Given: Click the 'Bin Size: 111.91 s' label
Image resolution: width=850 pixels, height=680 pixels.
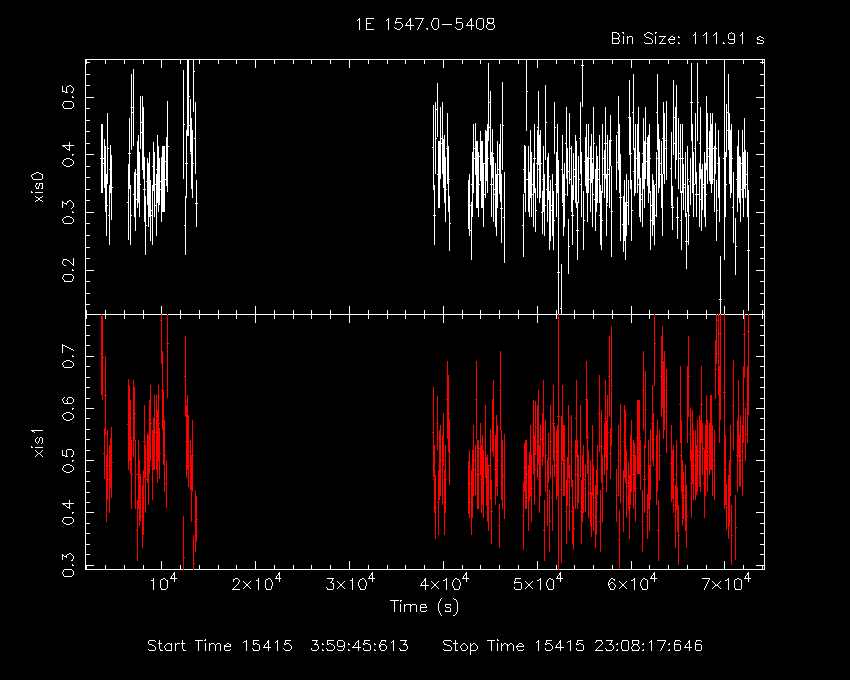Looking at the screenshot, I should pyautogui.click(x=687, y=39).
